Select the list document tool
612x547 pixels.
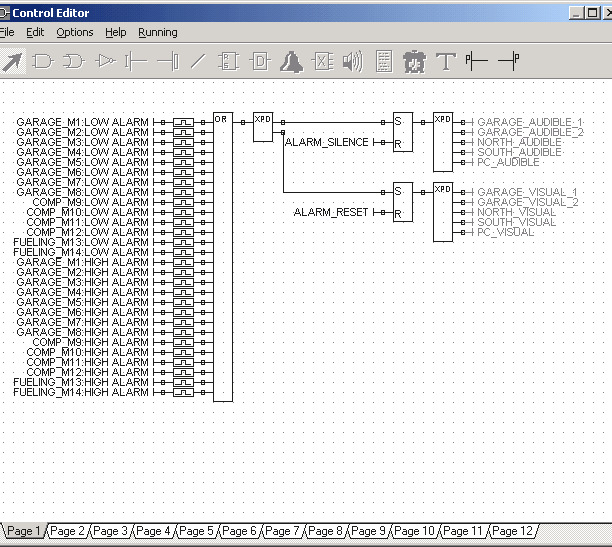coord(384,61)
